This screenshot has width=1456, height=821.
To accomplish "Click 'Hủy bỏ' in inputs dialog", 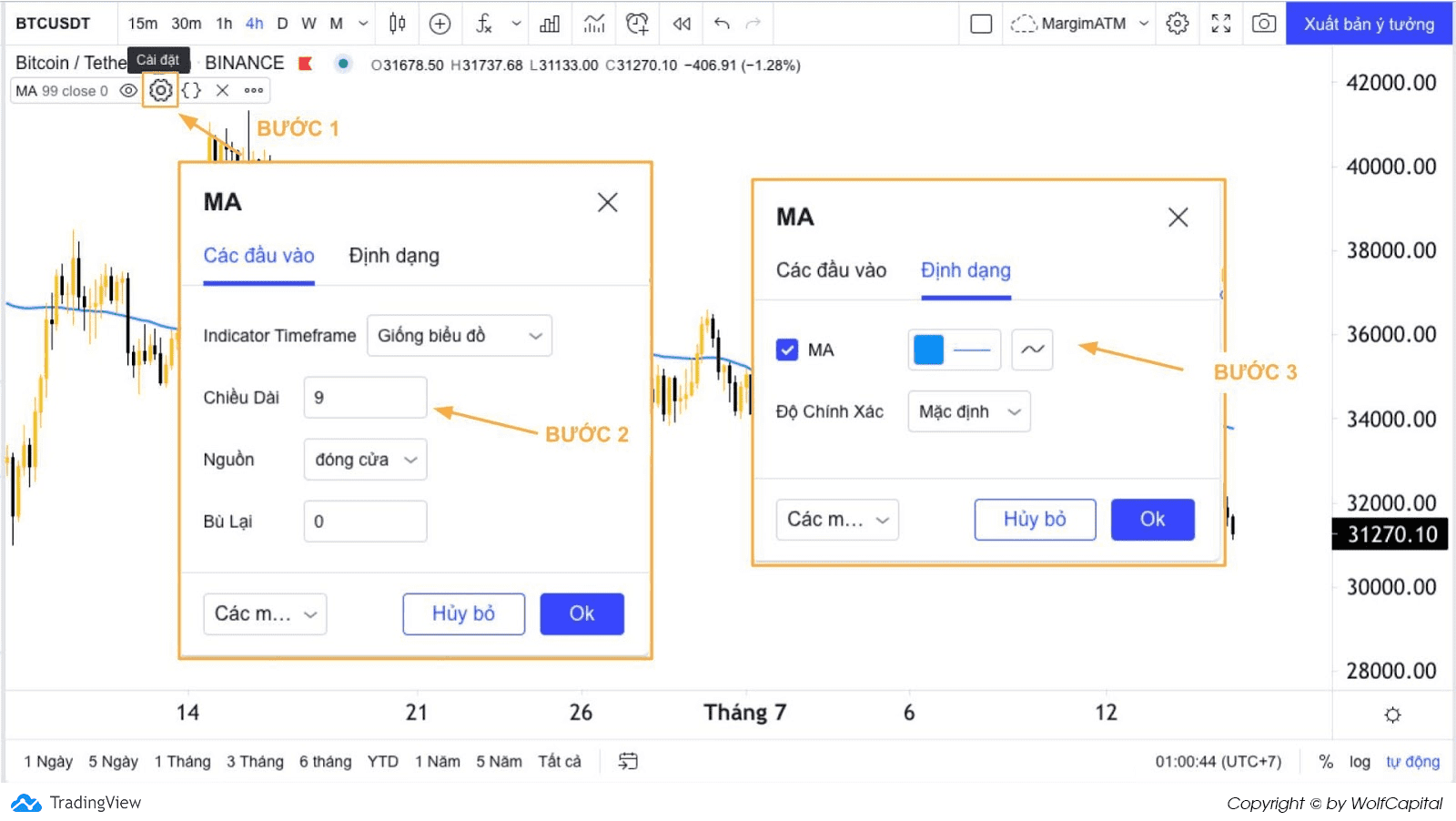I will coord(464,614).
